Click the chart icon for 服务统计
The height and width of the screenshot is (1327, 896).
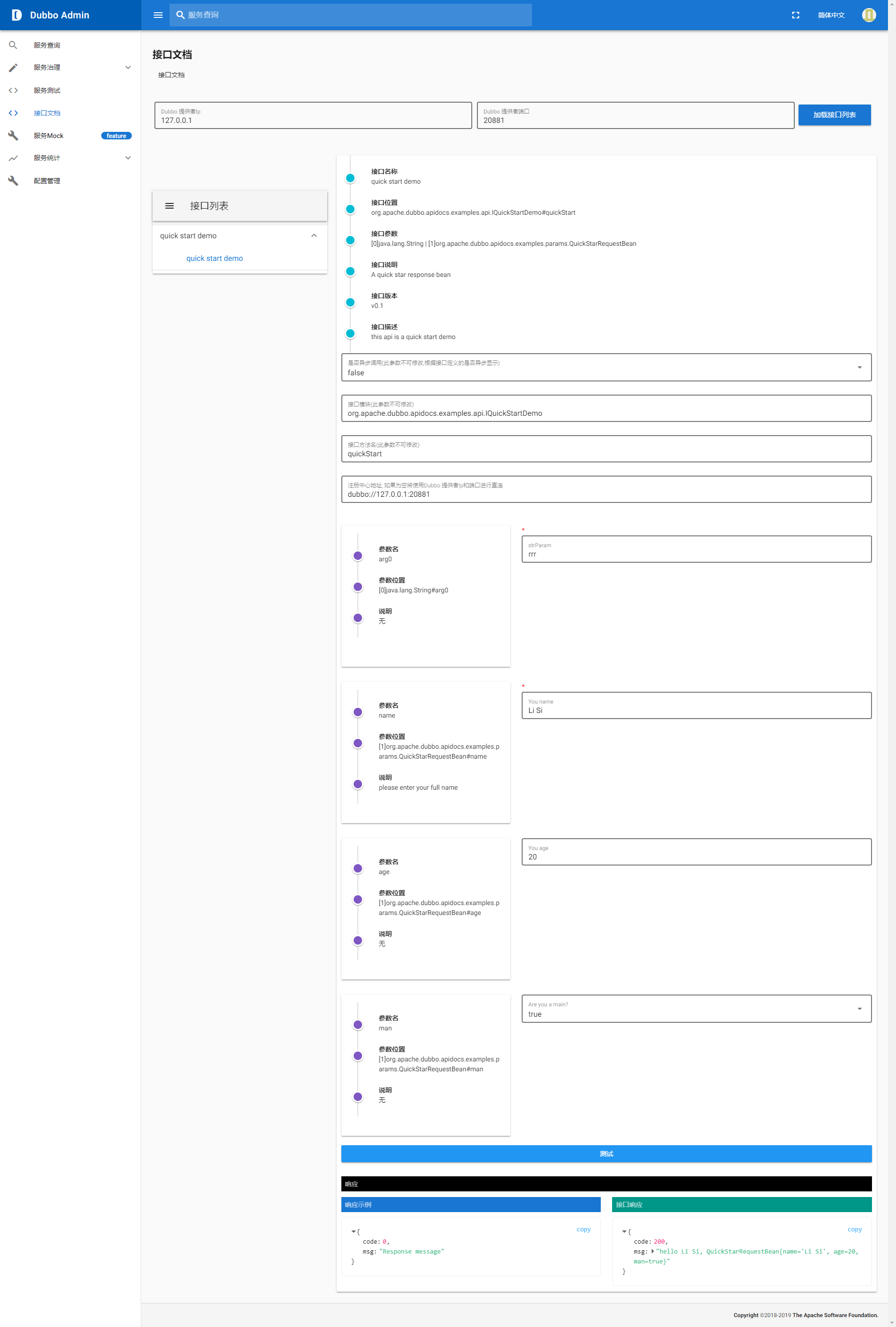[13, 158]
